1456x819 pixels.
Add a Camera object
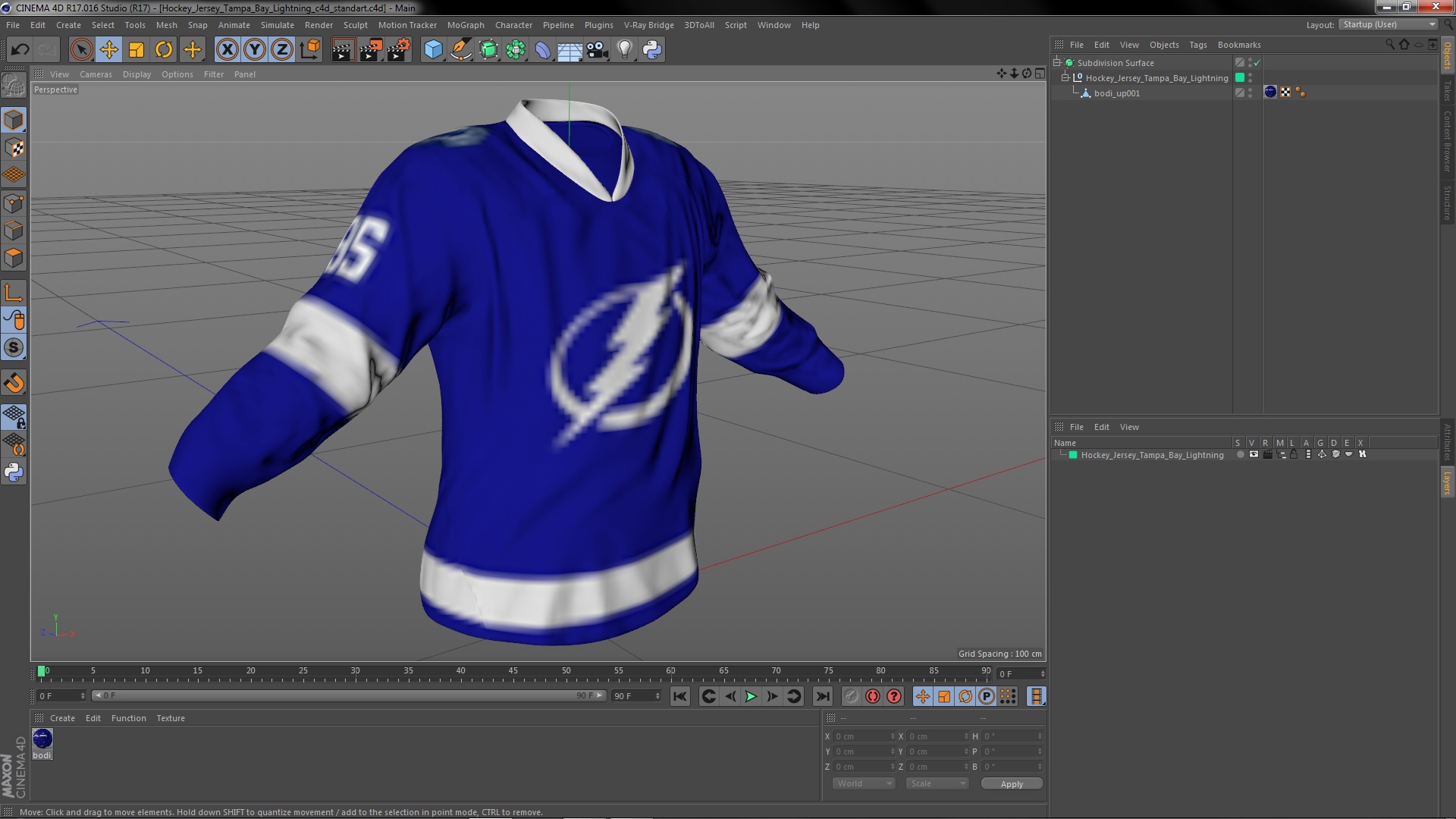point(598,50)
